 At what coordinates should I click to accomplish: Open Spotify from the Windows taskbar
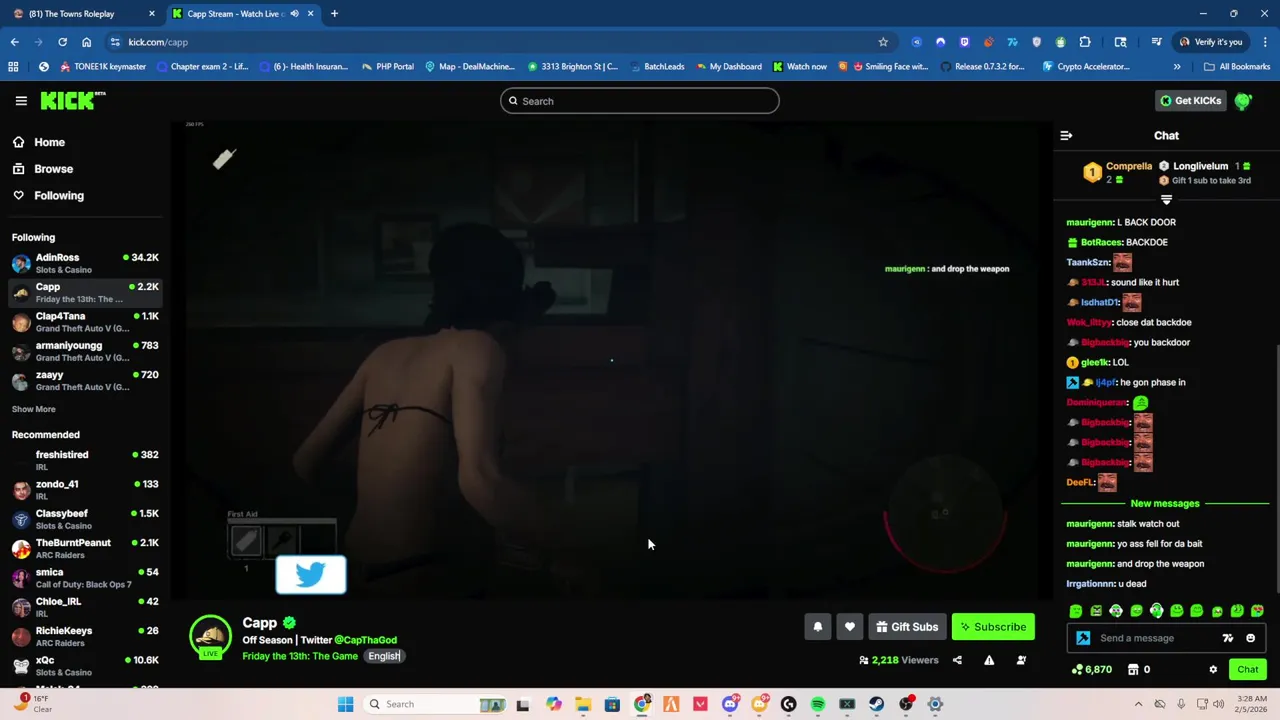click(x=817, y=704)
